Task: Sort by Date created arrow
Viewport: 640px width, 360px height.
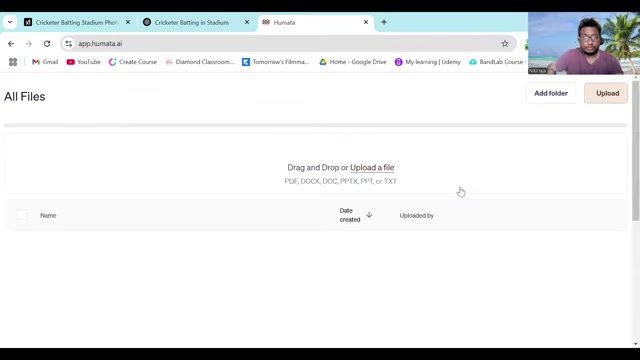Action: [369, 215]
